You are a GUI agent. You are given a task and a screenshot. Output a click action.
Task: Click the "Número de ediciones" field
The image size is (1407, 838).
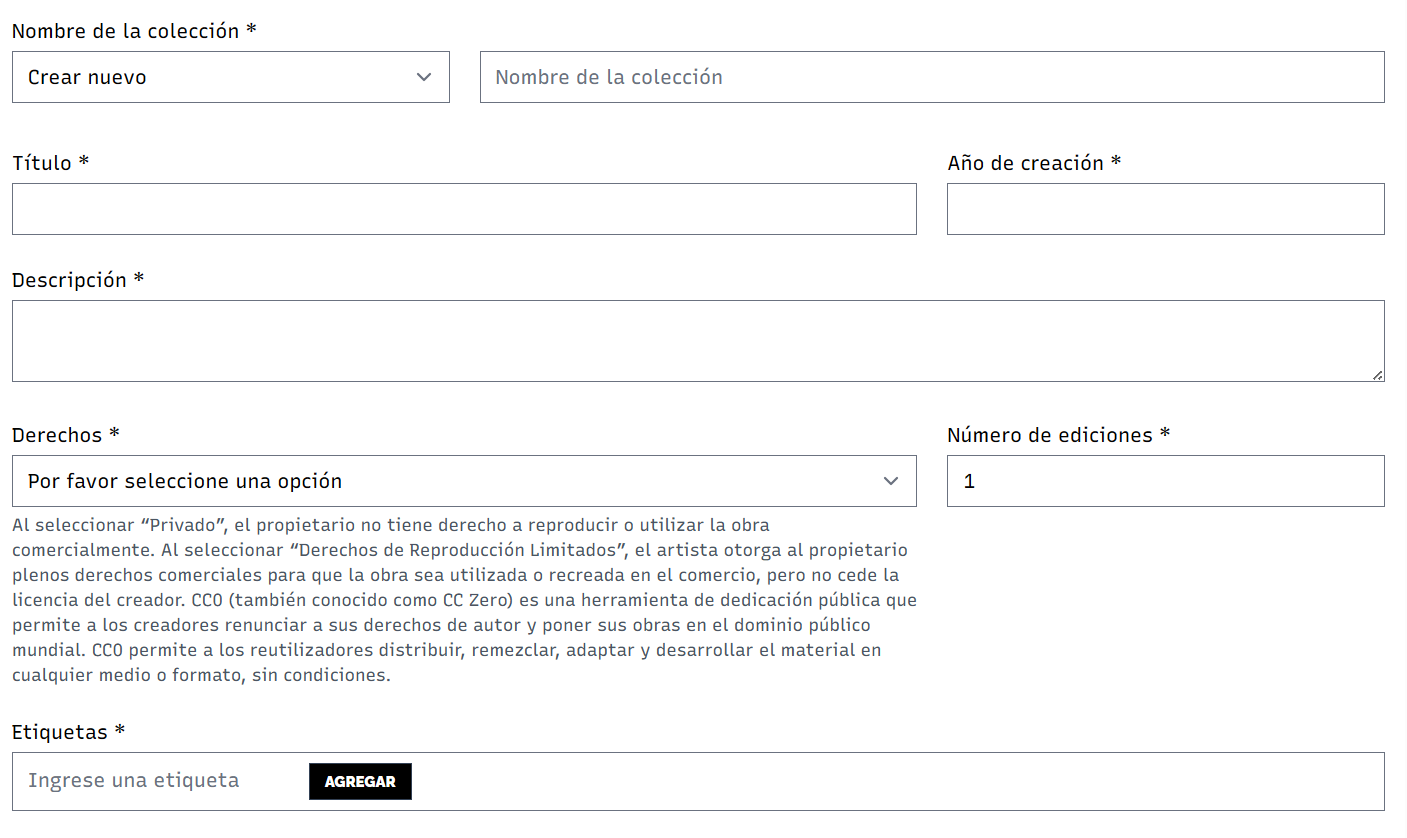coord(1165,481)
